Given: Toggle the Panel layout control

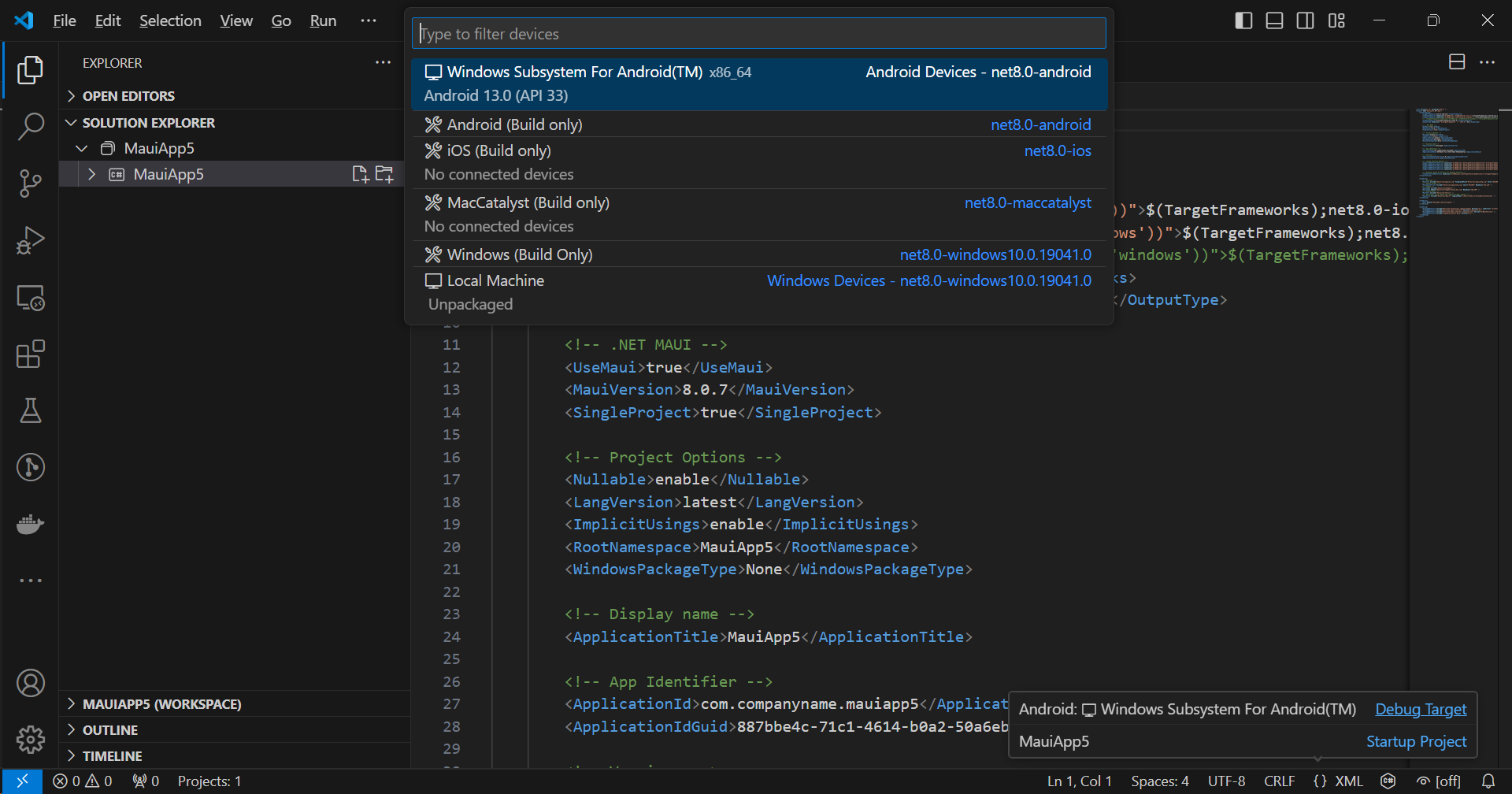Looking at the screenshot, I should (1273, 20).
